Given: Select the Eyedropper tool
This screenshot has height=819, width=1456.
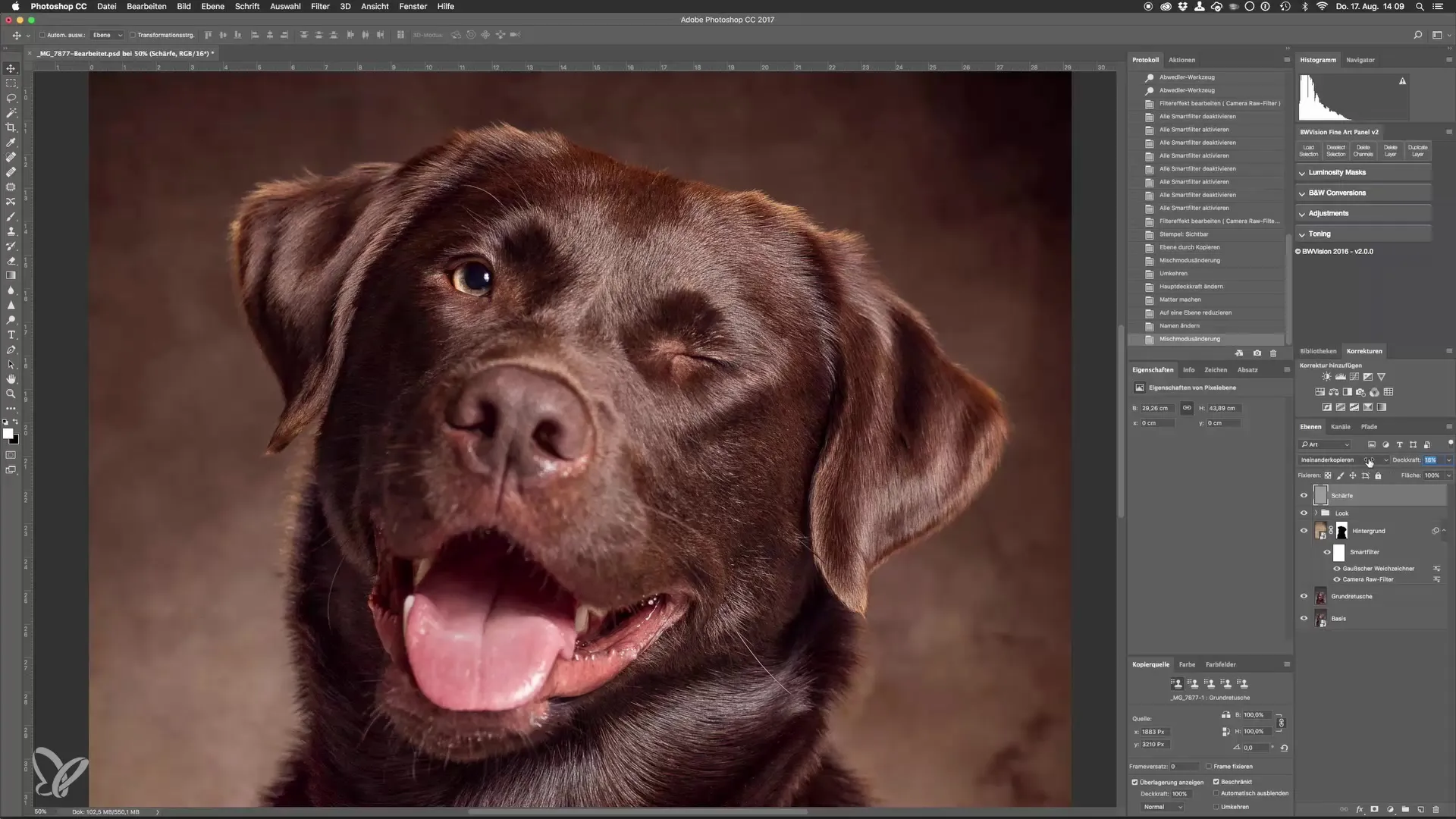Looking at the screenshot, I should (x=11, y=143).
